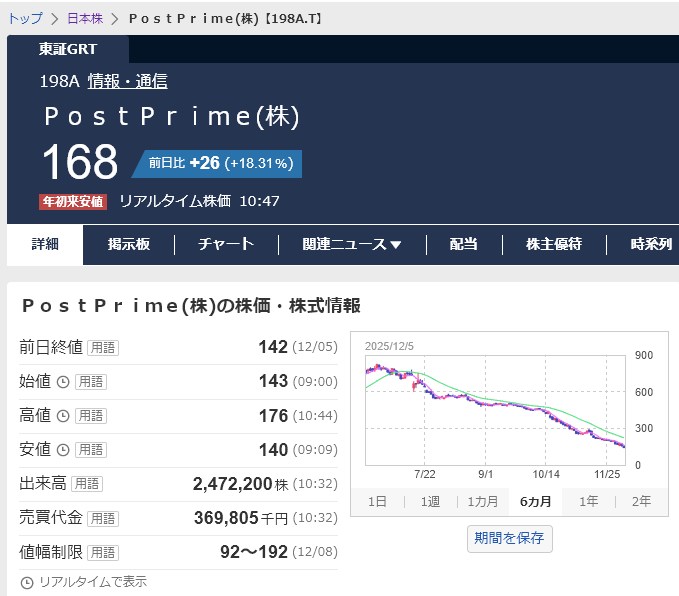Click 用語 button next to 前日終値
This screenshot has width=679, height=596.
(x=103, y=348)
